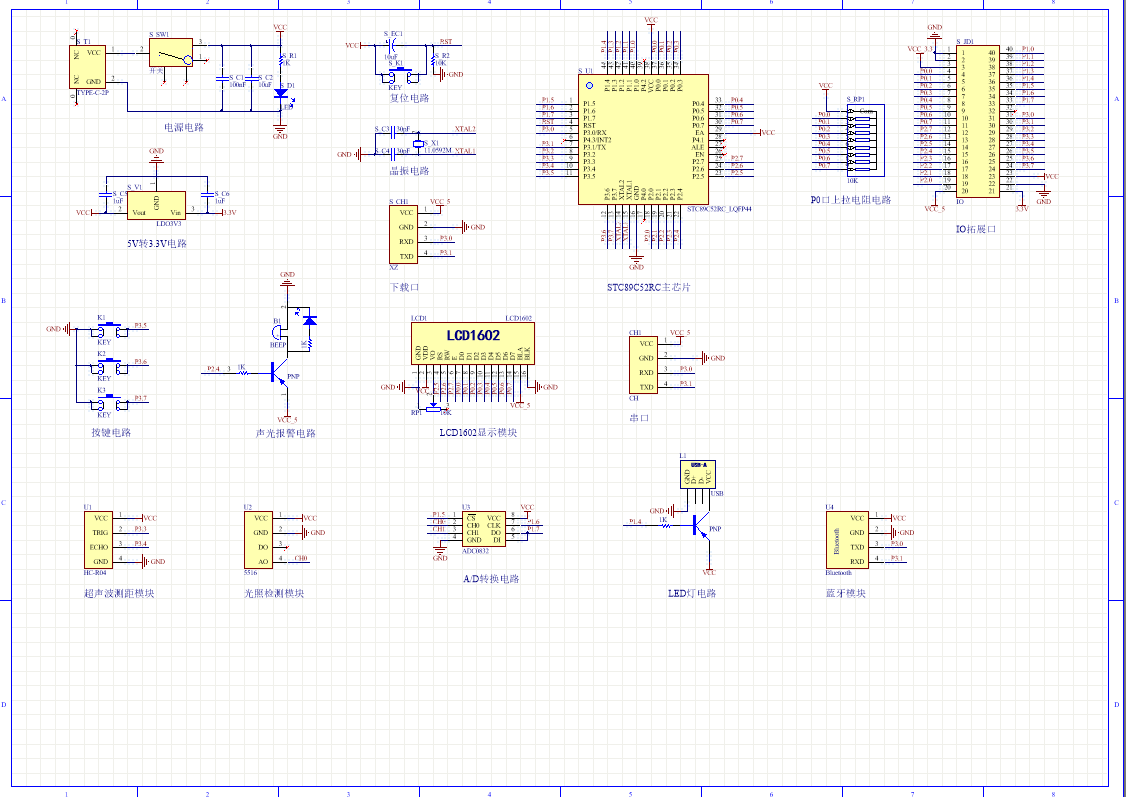The image size is (1126, 797).
Task: Click the "STC89C52RC主芯片" text label
Action: coord(648,288)
